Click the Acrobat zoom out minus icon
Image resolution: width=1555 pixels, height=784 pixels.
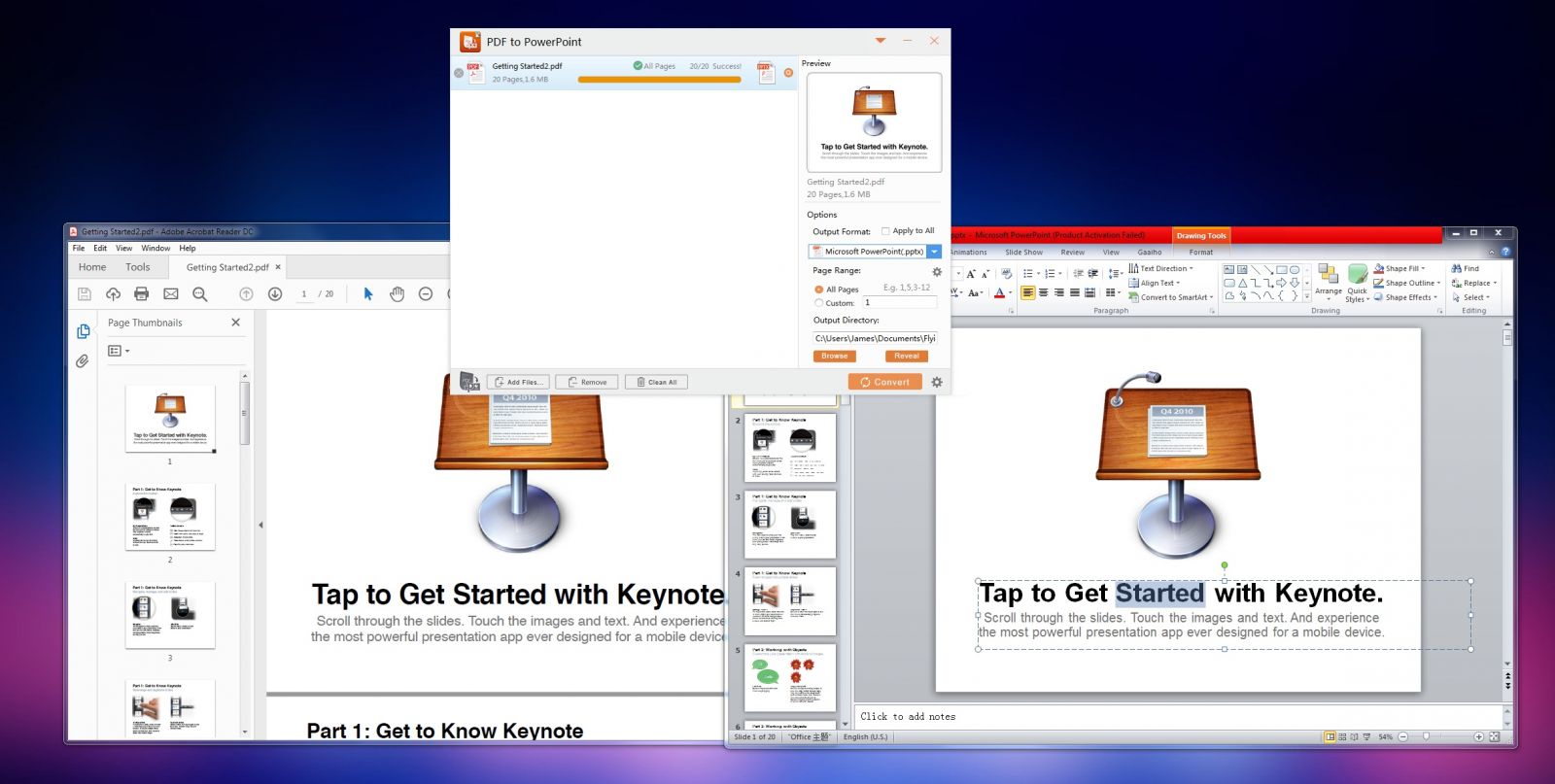pos(426,293)
